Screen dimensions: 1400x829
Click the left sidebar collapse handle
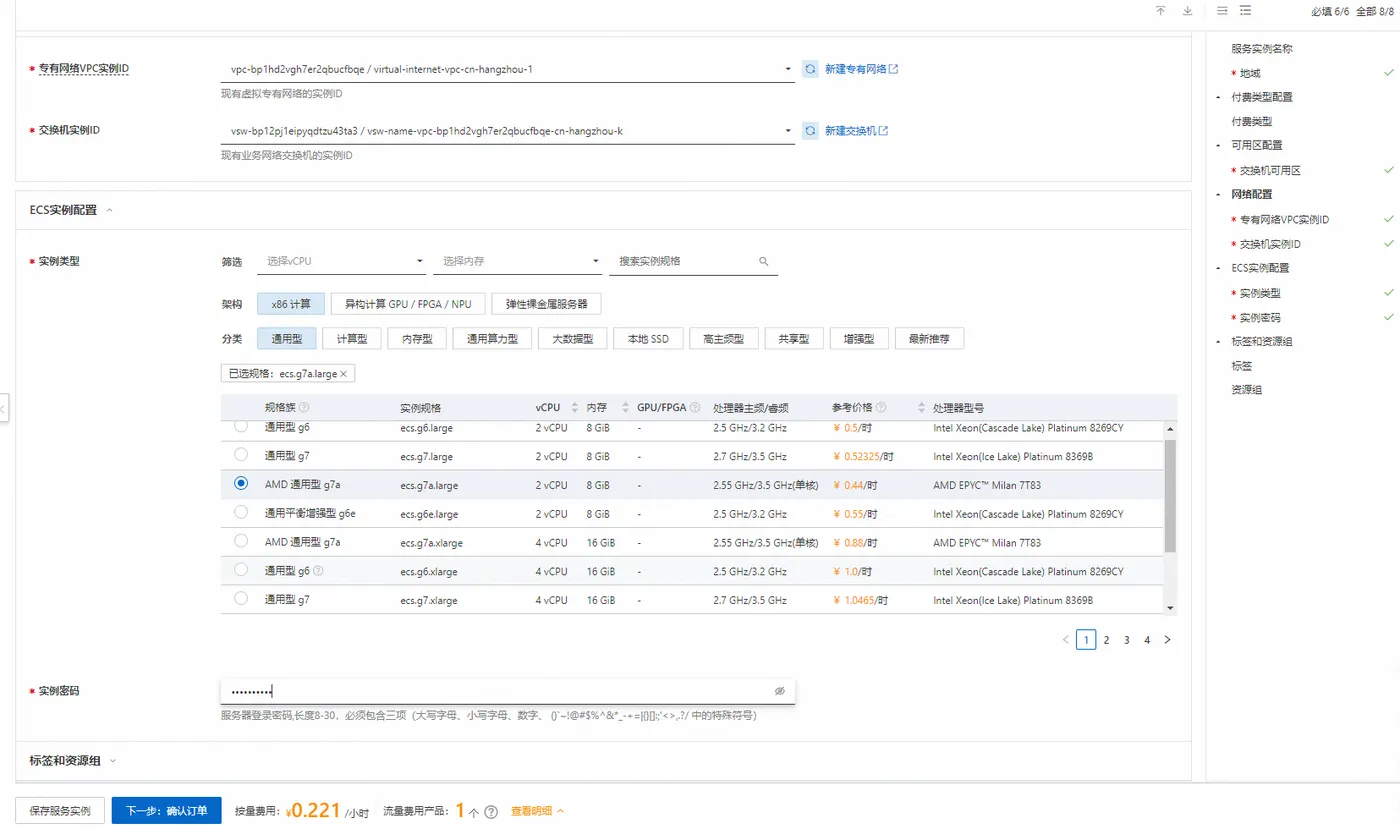point(4,409)
